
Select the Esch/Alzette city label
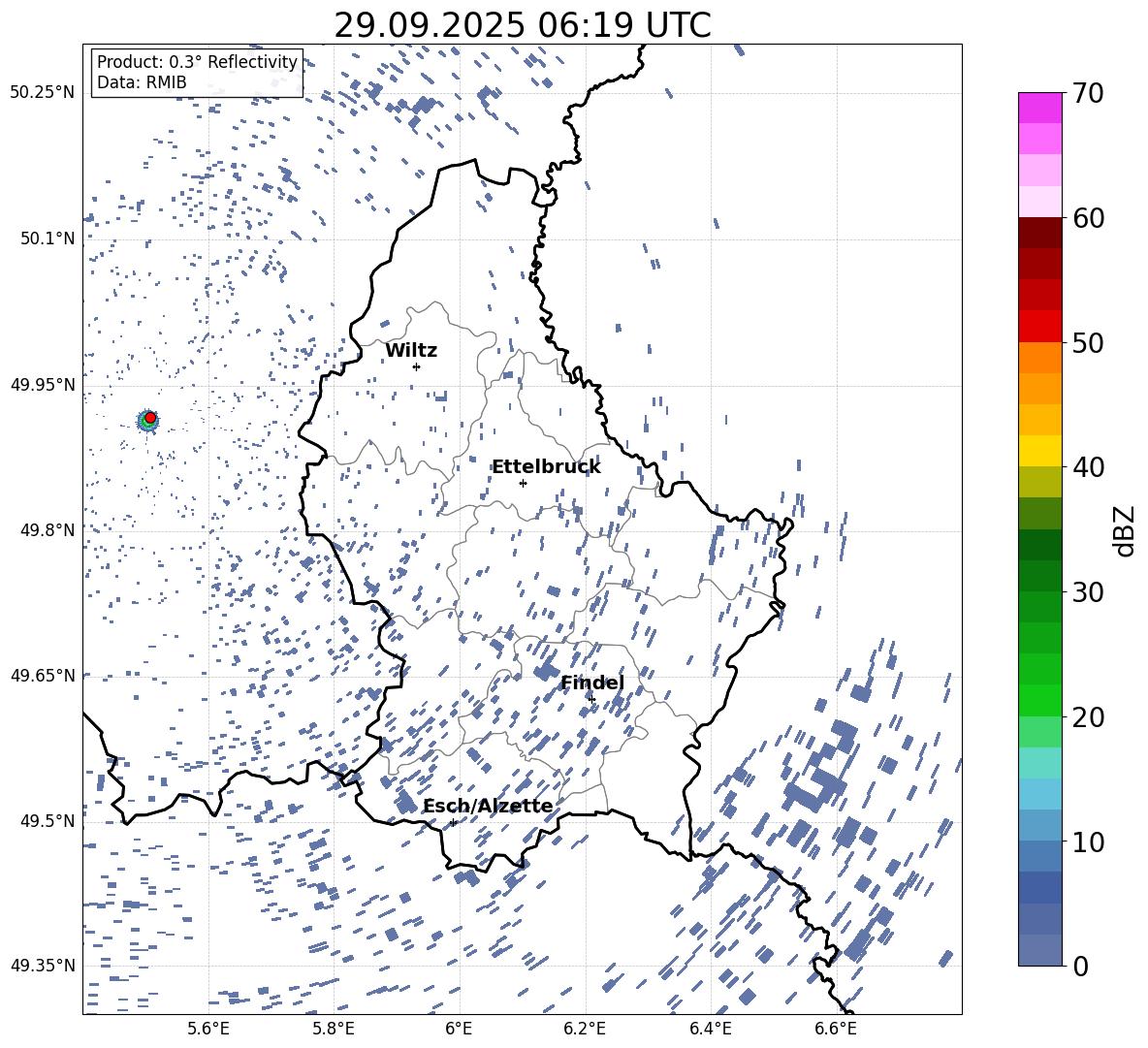point(489,806)
